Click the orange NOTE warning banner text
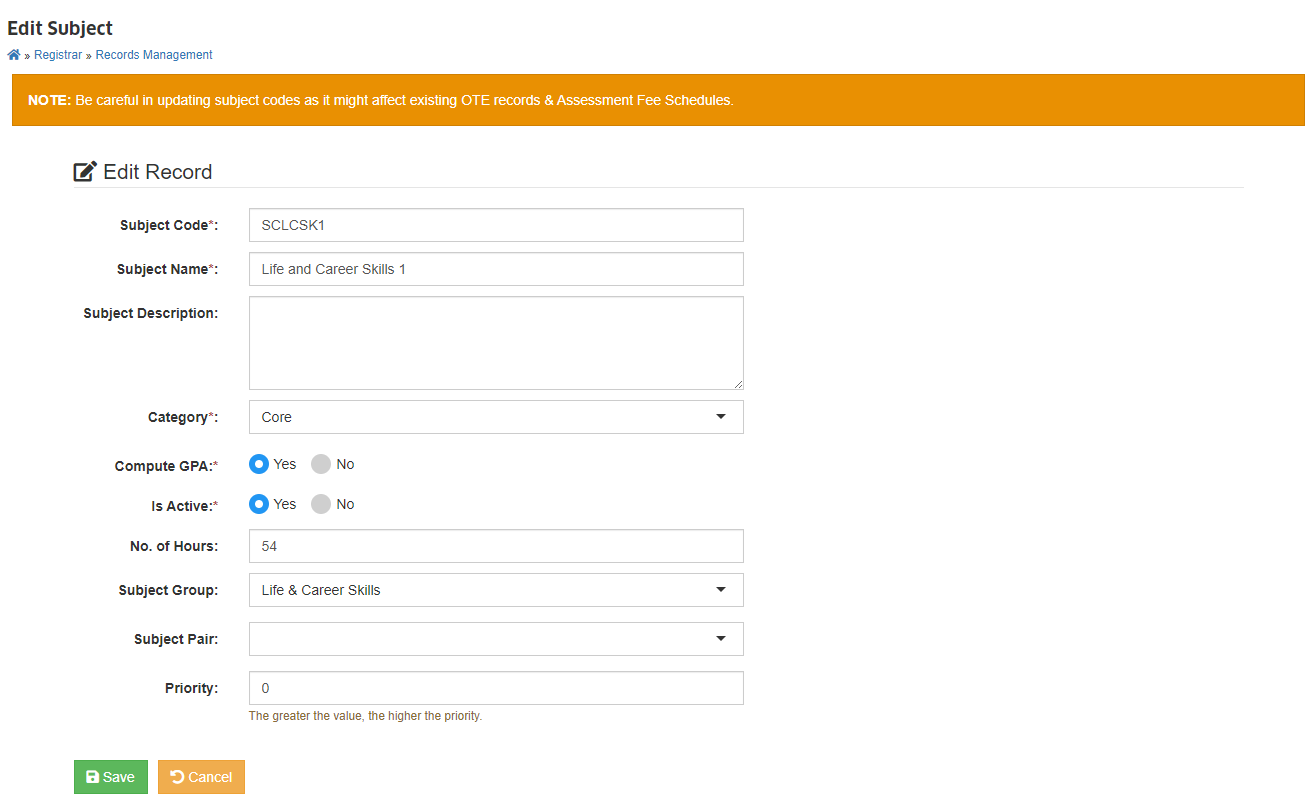1316x808 pixels. click(x=381, y=101)
